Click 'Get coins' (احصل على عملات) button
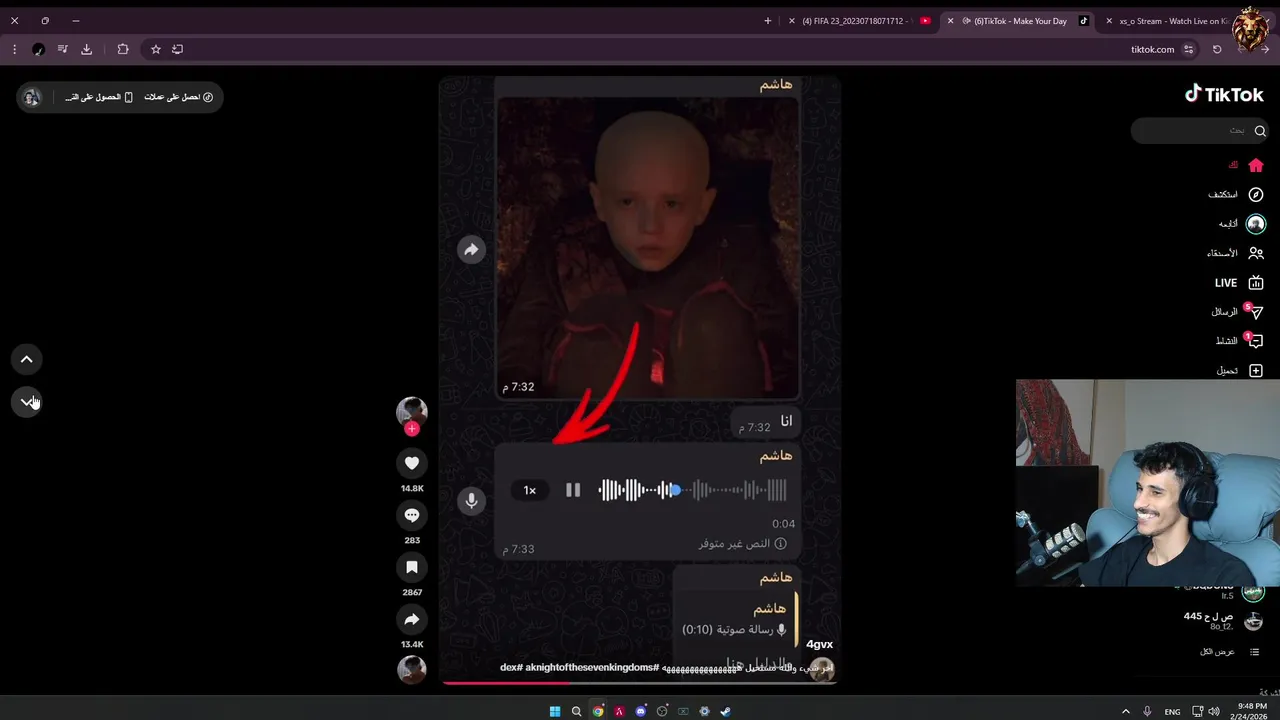The width and height of the screenshot is (1280, 720). 179,97
